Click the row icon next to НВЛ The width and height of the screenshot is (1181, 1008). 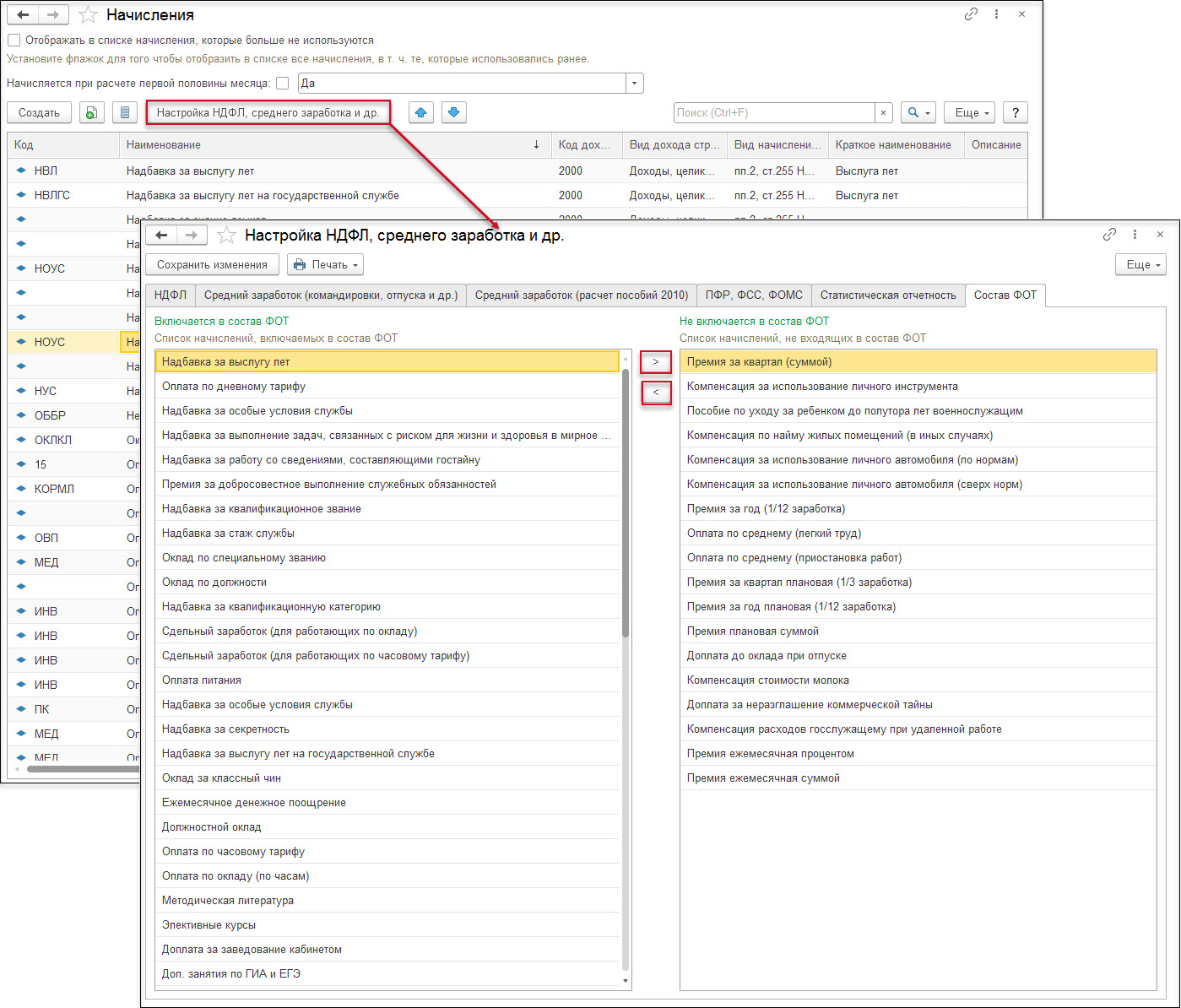21,171
